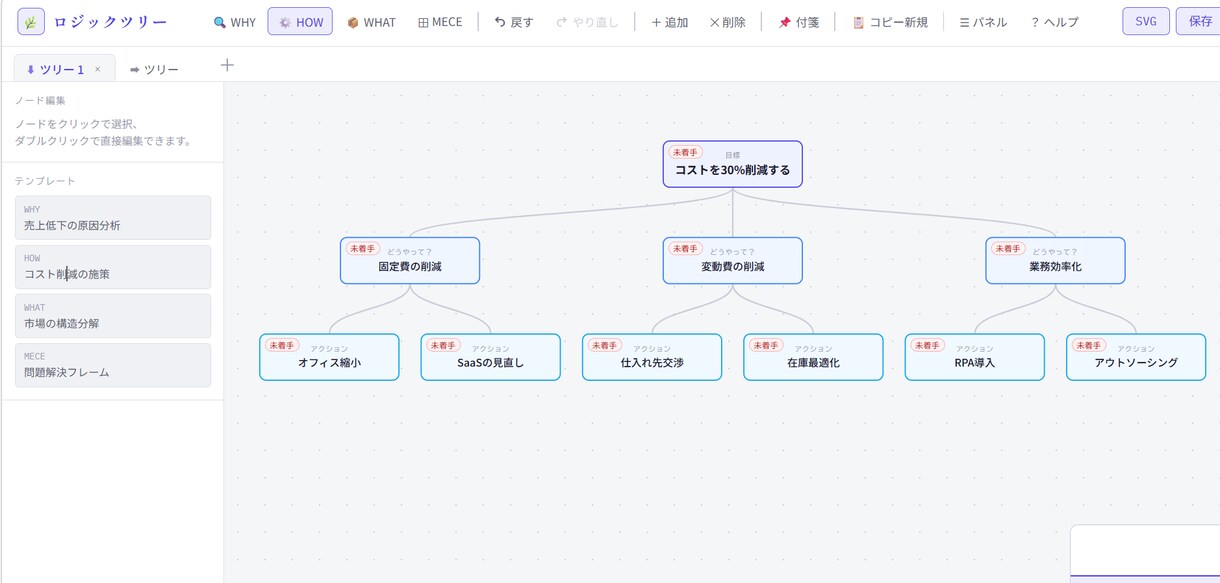This screenshot has width=1220, height=583.
Task: Select the 業務効率化 node
Action: [x=1055, y=260]
